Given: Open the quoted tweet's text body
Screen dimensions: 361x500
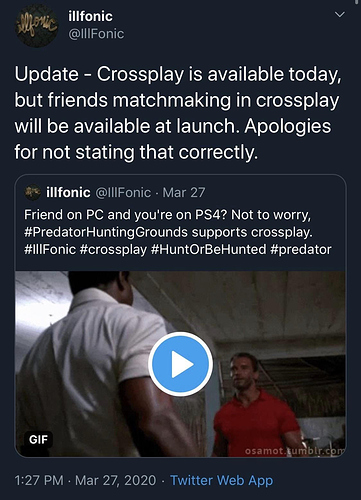Looking at the screenshot, I should click(178, 232).
